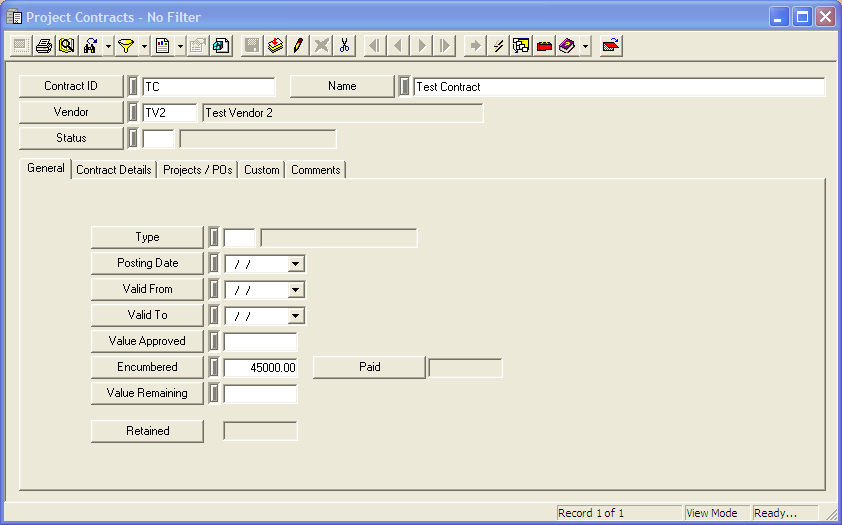
Task: Click the red exit form icon
Action: coord(611,46)
